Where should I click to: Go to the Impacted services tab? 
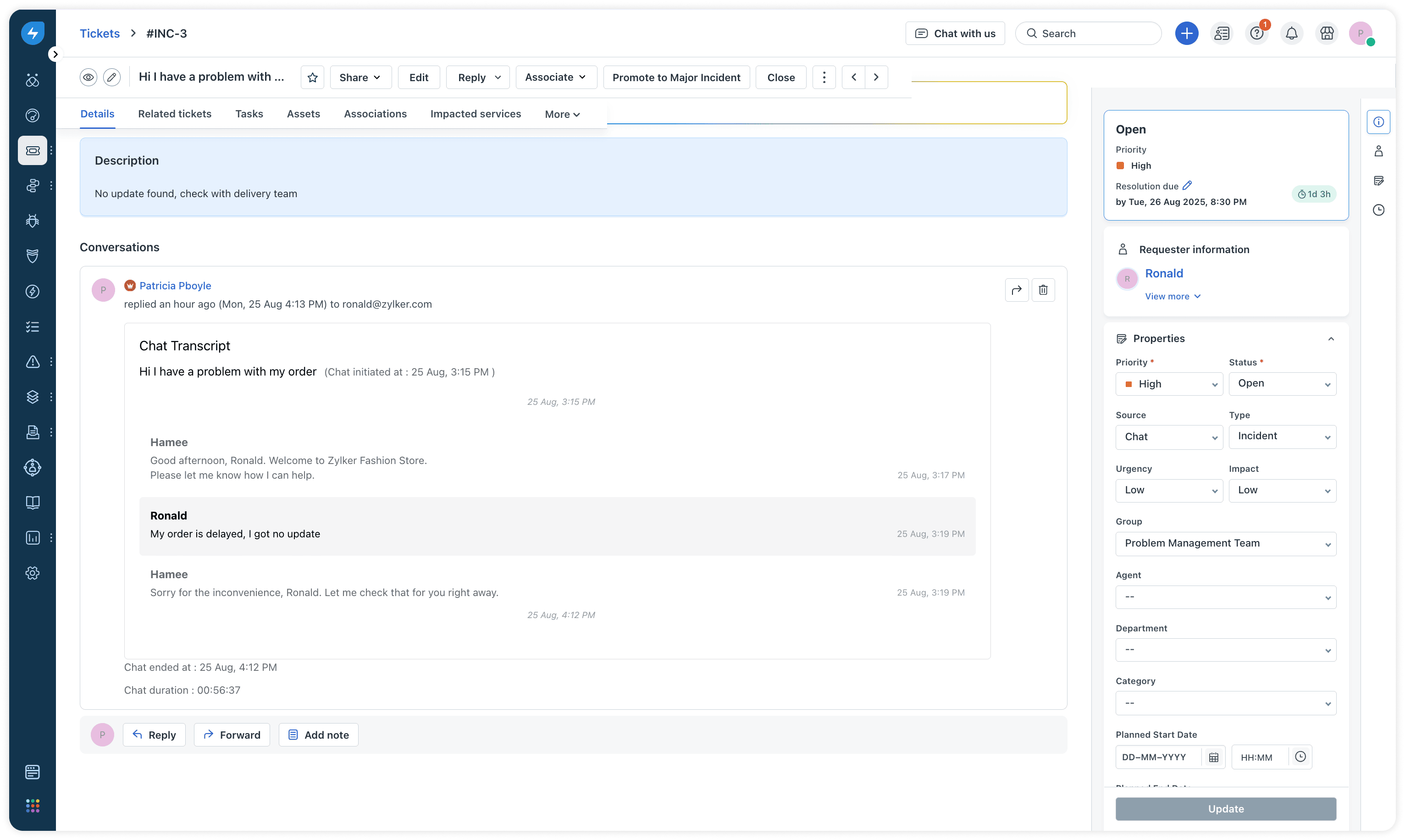476,114
